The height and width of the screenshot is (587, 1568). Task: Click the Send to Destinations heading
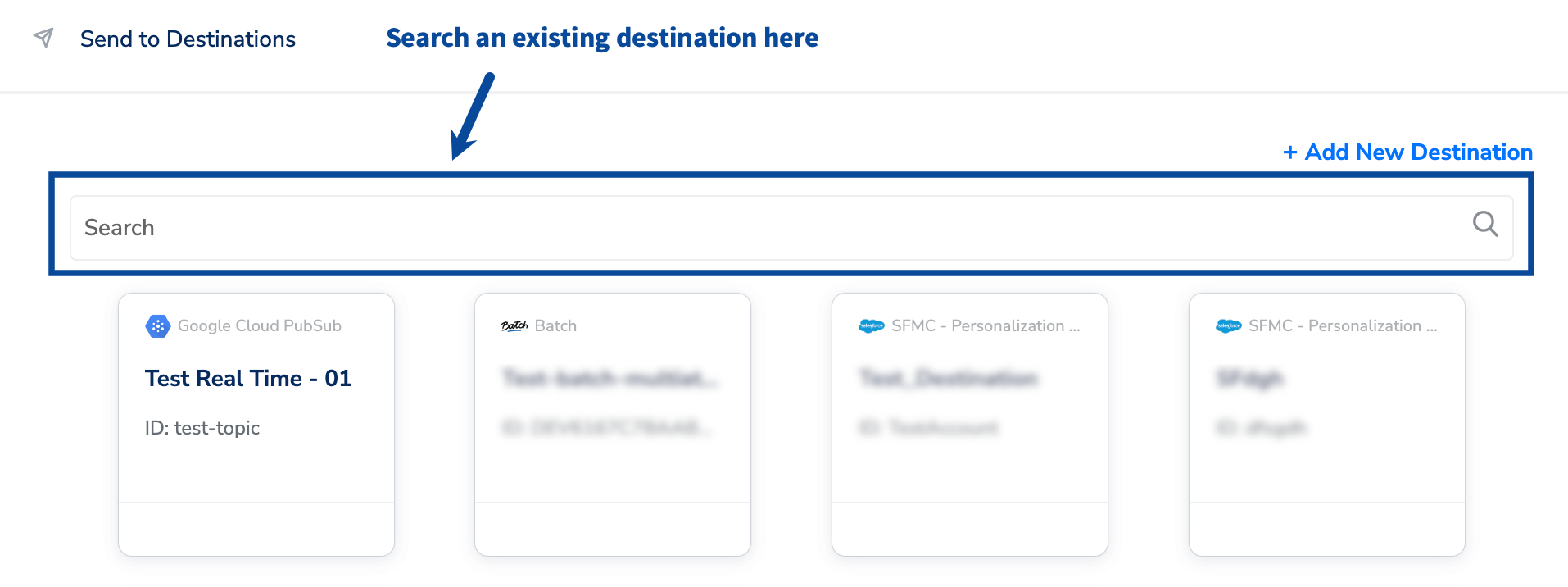pos(188,39)
